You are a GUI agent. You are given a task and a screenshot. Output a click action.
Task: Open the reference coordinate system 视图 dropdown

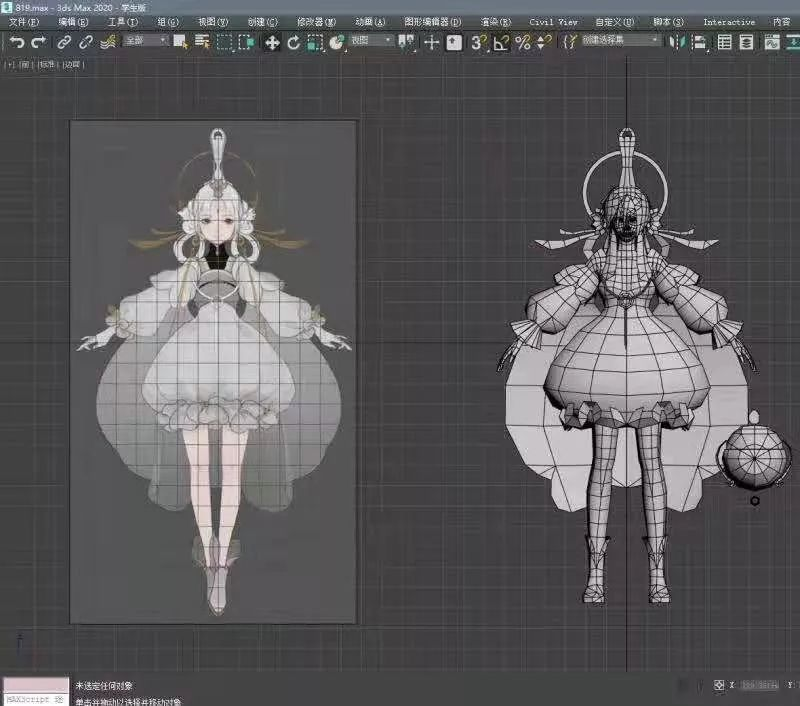(371, 40)
